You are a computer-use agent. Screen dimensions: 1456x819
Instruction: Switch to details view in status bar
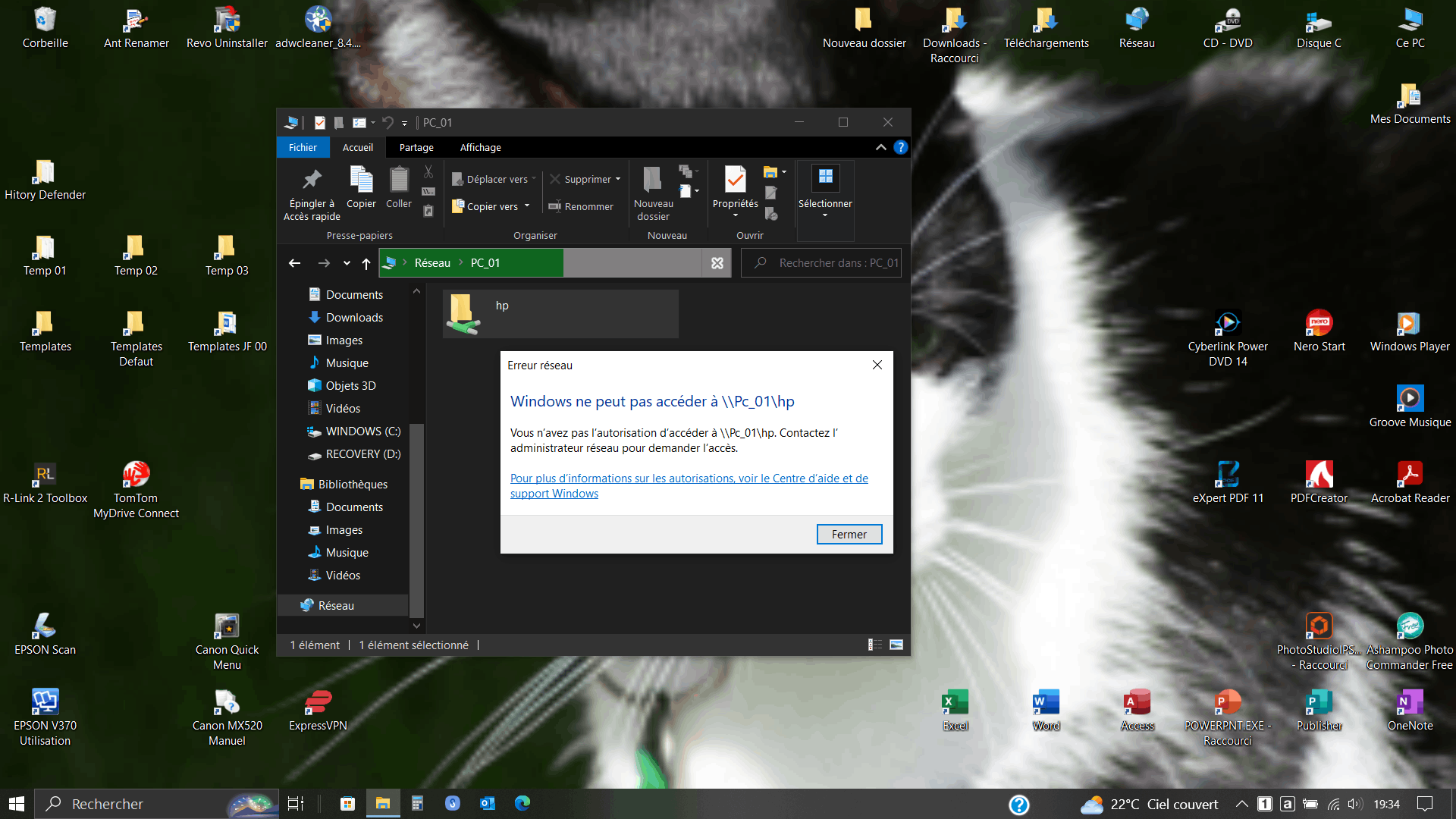click(875, 645)
